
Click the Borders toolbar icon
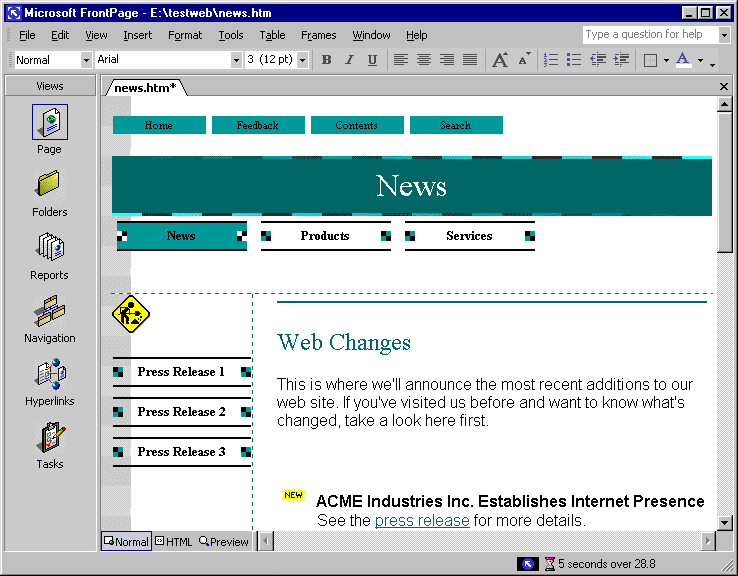click(650, 60)
